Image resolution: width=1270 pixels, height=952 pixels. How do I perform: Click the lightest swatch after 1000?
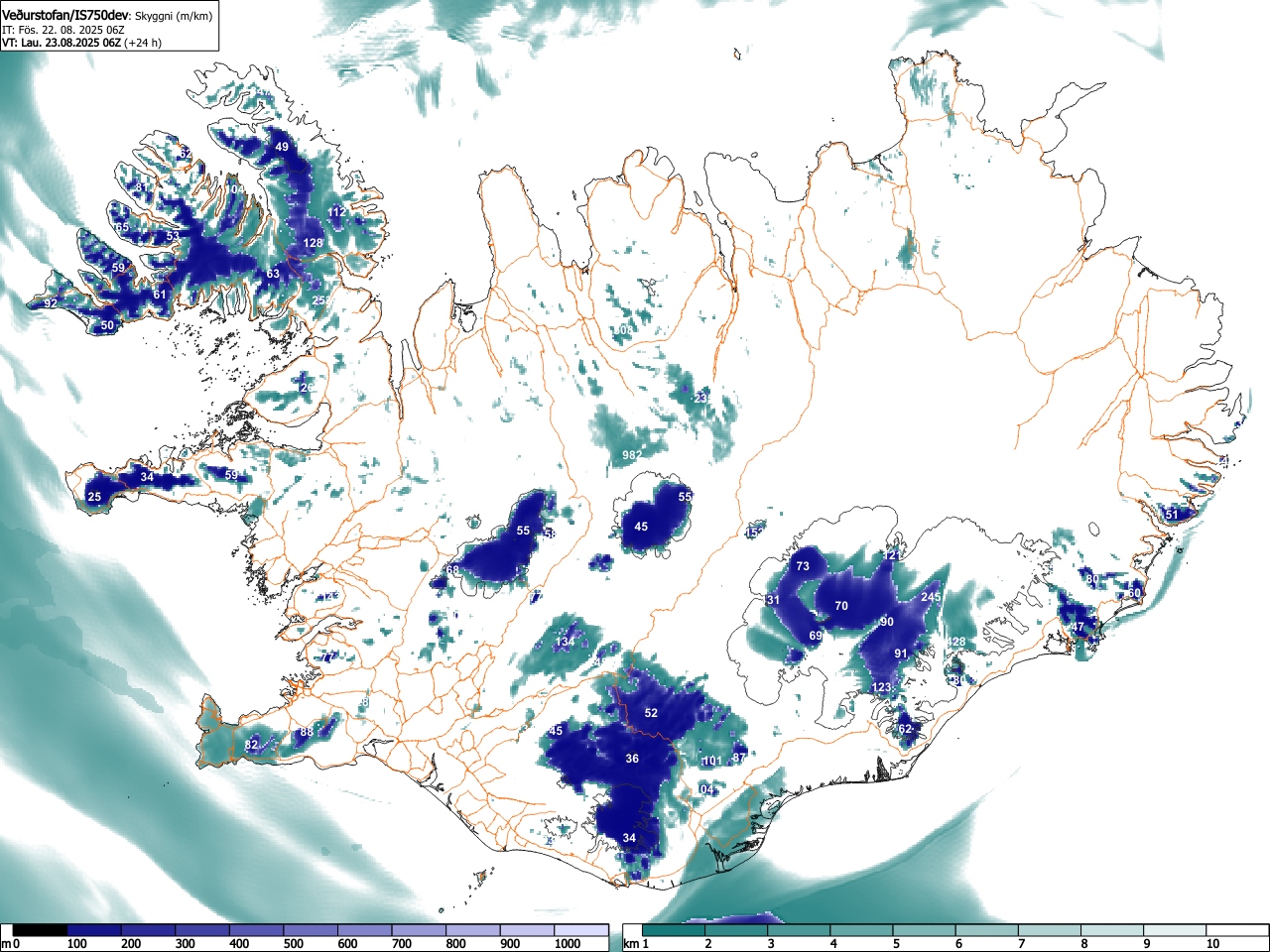[x=581, y=930]
